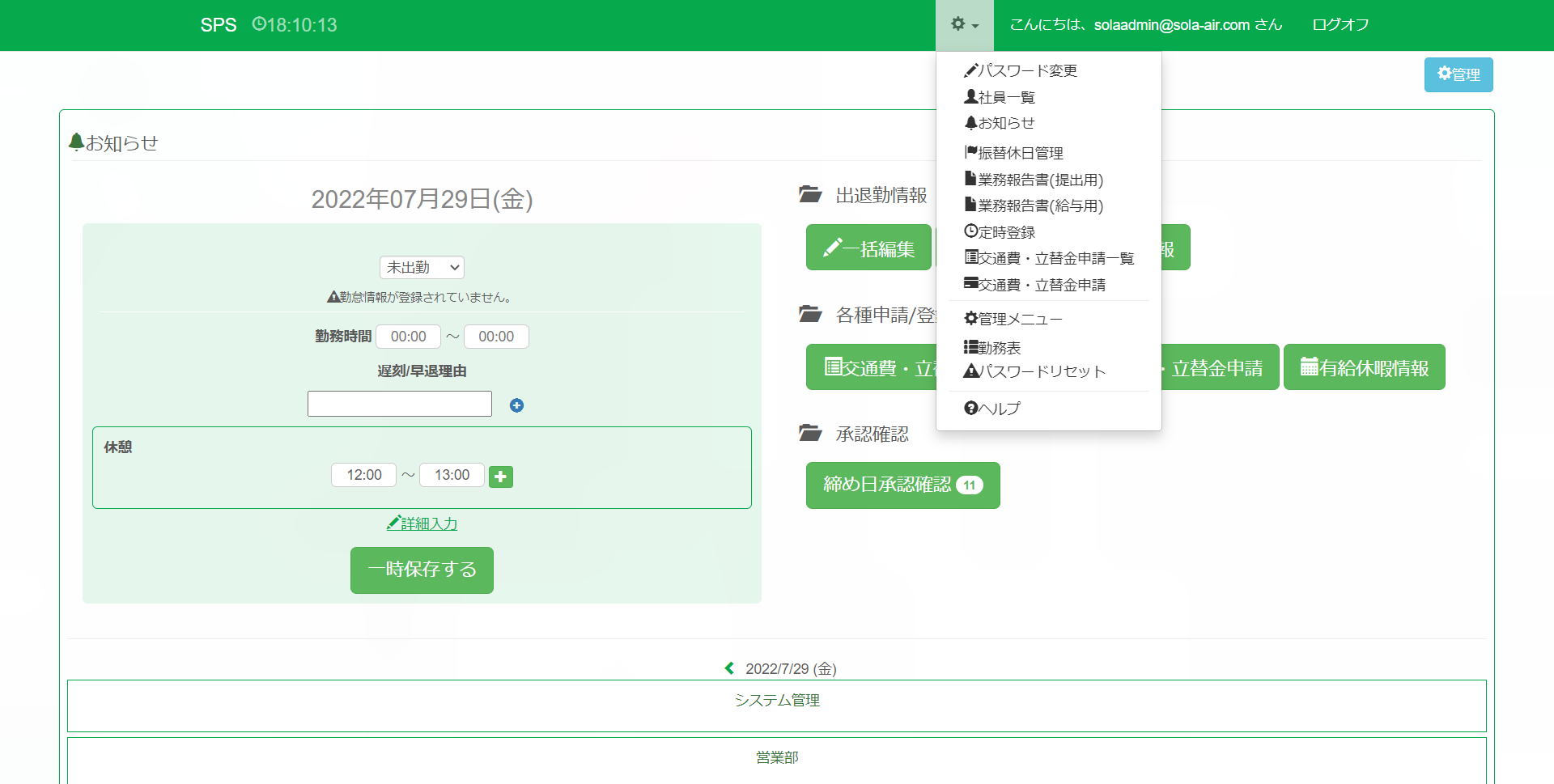Open the gear settings dropdown in header
This screenshot has height=784, width=1554.
964,25
